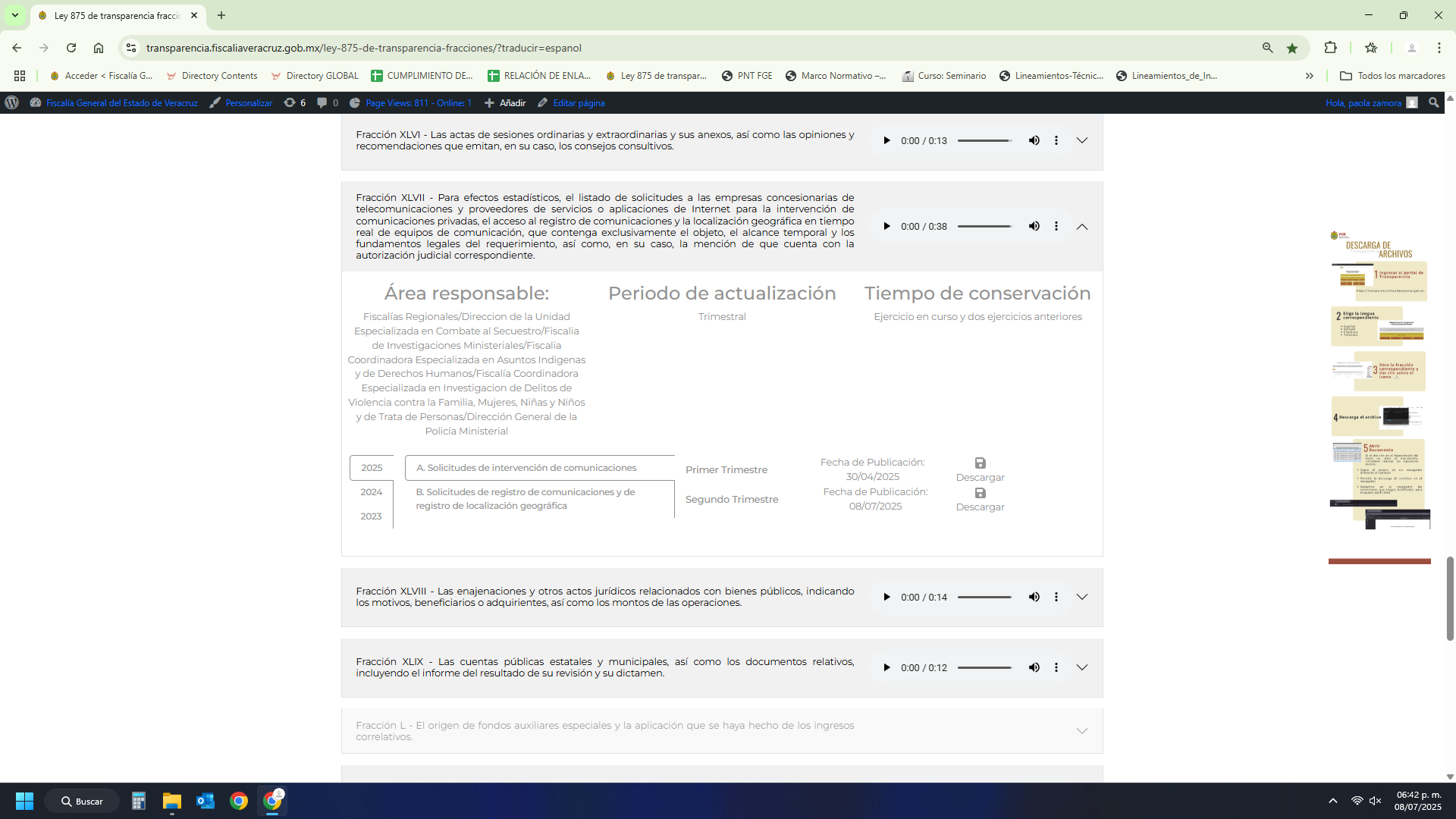Mute the Fracción XLIX audio player
1456x819 pixels.
tap(1034, 667)
